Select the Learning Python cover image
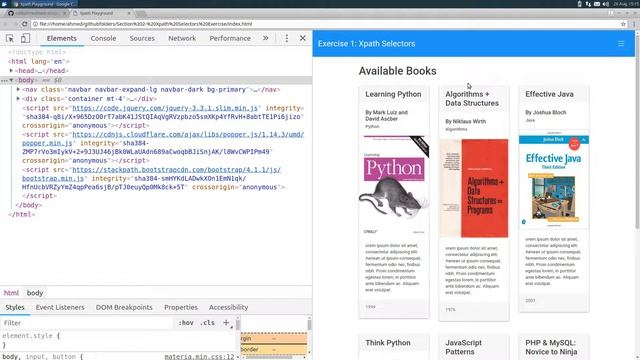Image resolution: width=640 pixels, height=360 pixels. pos(394,186)
